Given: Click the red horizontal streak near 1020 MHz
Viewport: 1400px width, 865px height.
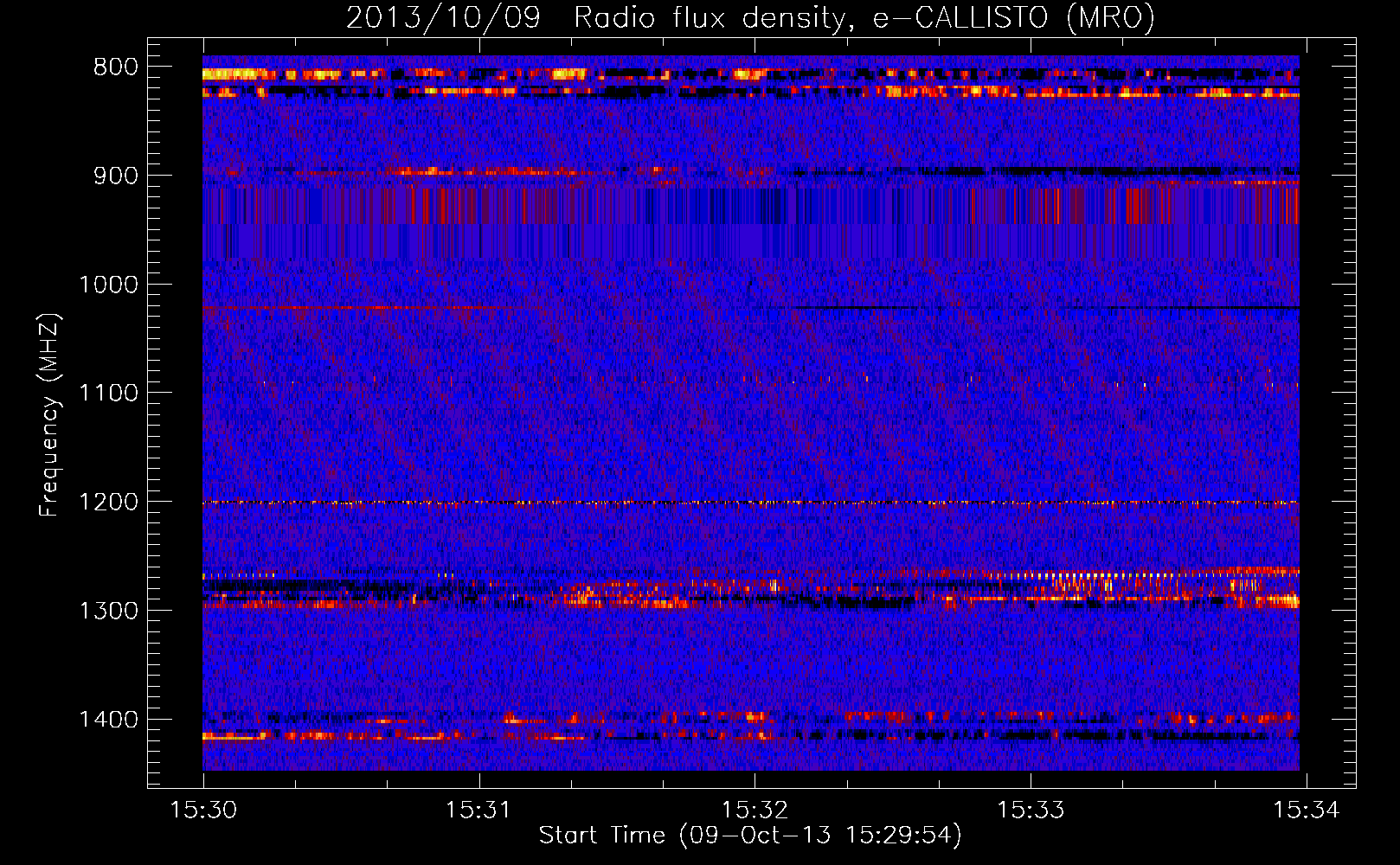Looking at the screenshot, I should click(x=372, y=307).
